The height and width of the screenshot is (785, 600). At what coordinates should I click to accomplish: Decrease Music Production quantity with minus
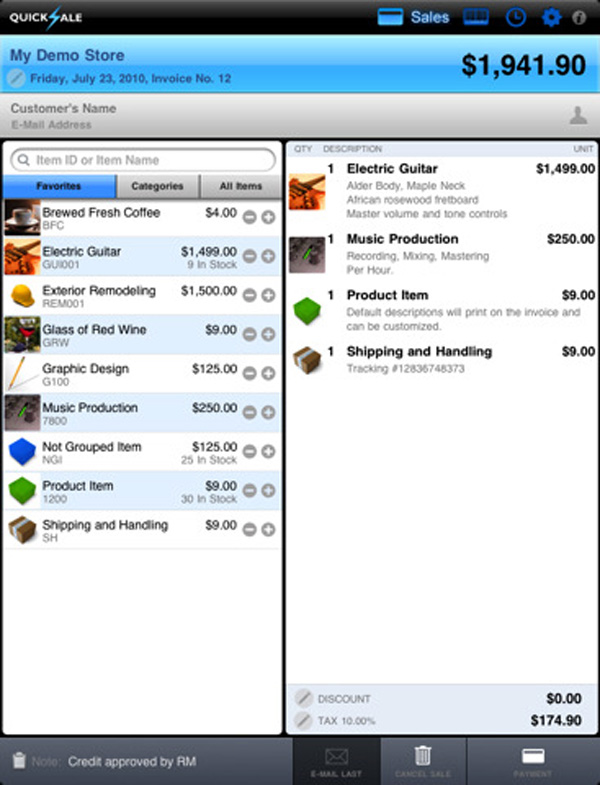(249, 413)
